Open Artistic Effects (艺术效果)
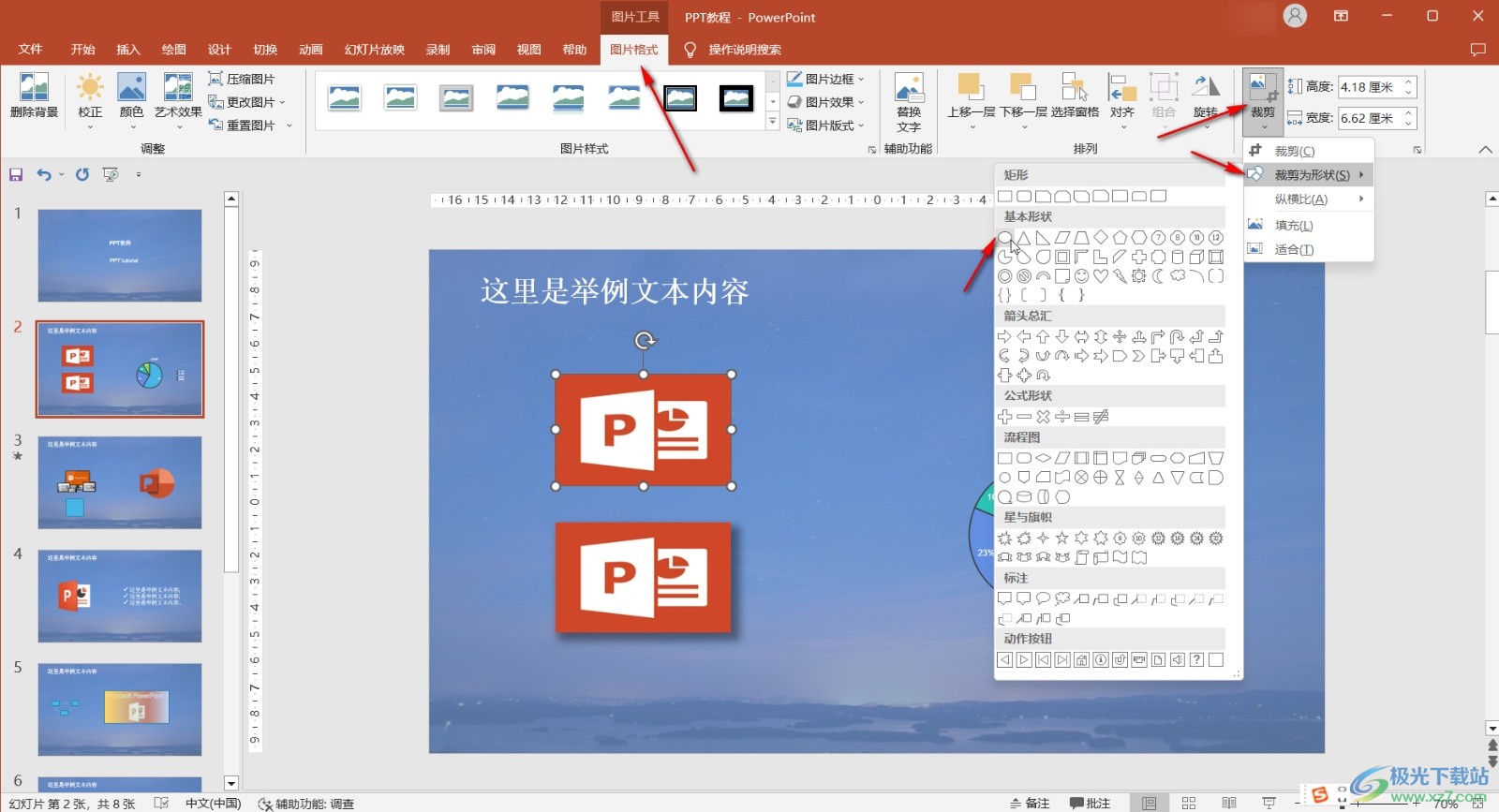The image size is (1499, 812). tap(178, 100)
